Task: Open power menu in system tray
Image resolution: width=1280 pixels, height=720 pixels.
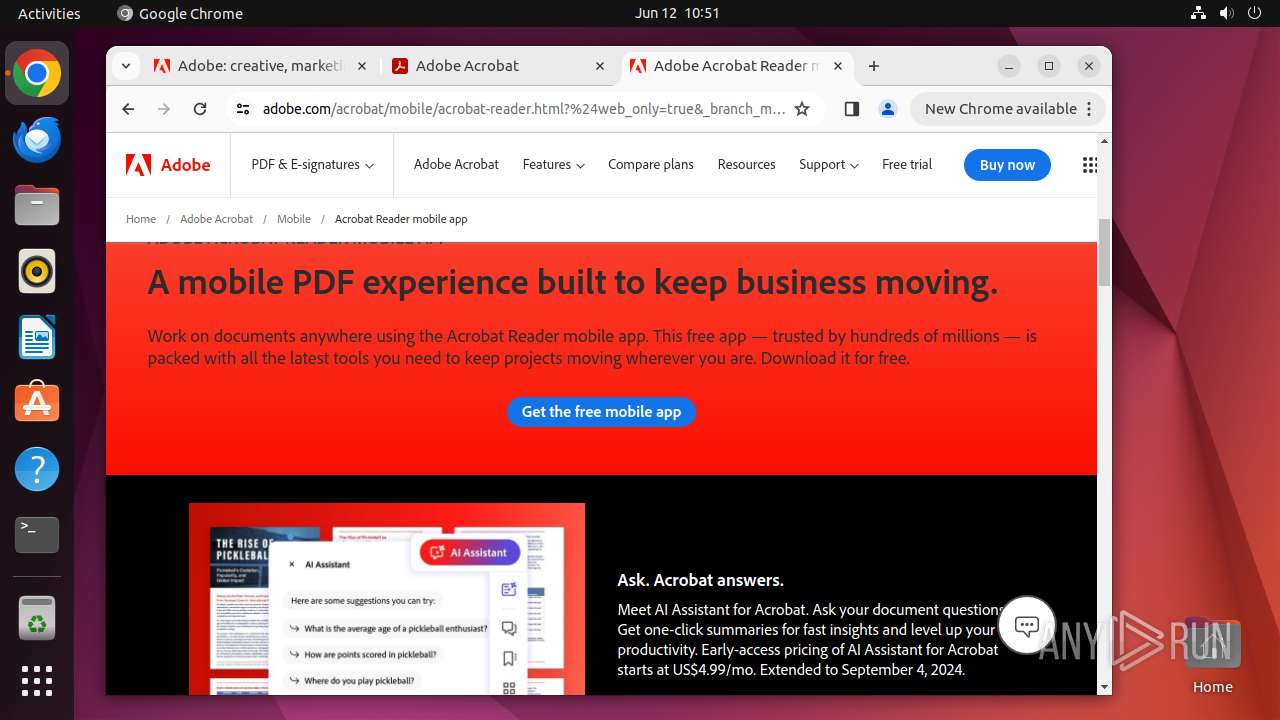Action: tap(1254, 13)
